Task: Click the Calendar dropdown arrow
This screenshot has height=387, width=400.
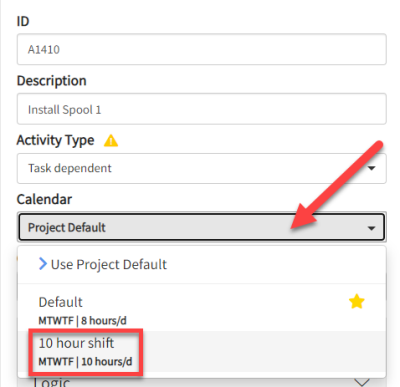Action: pos(371,228)
